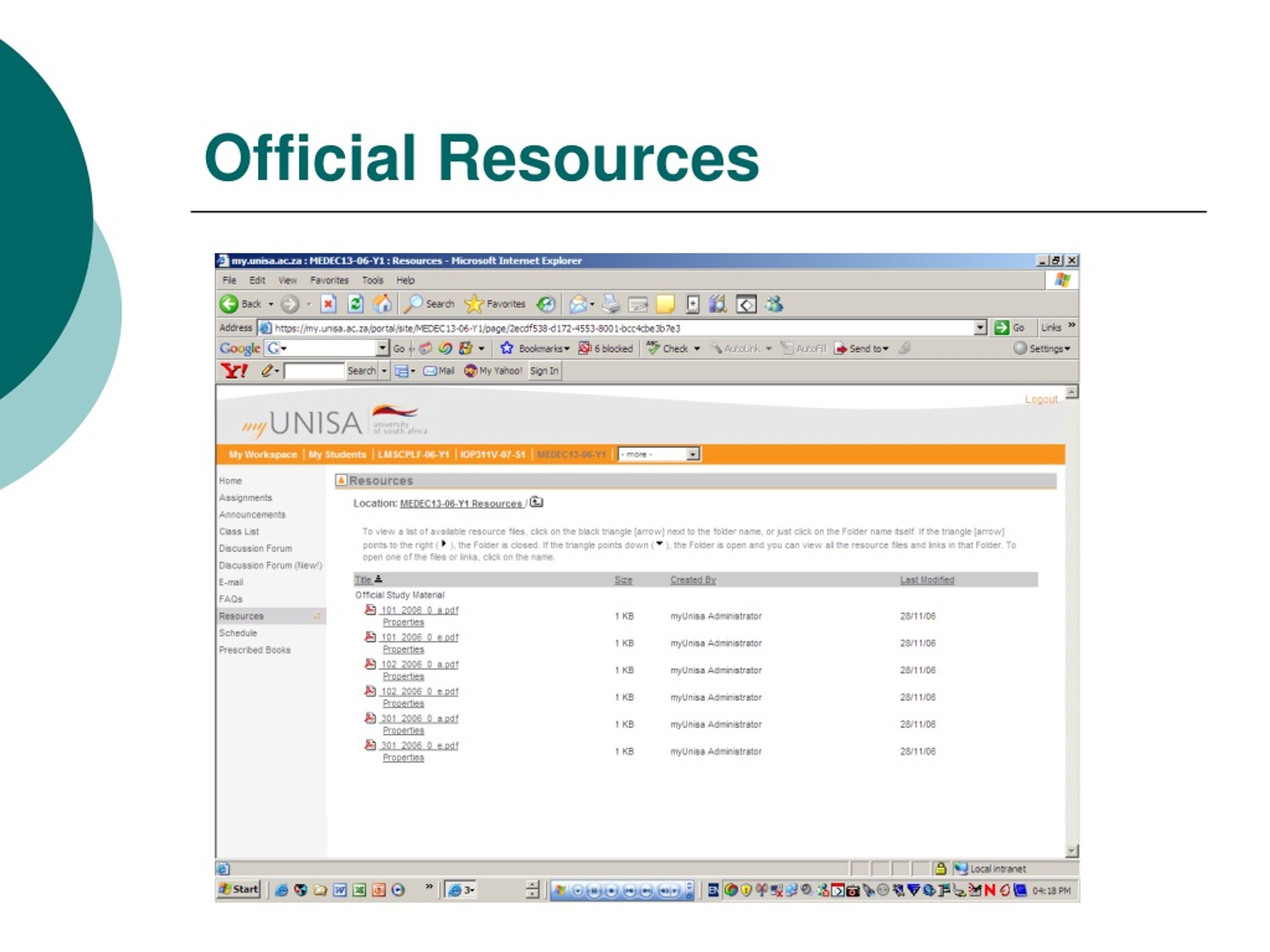Screen dimensions: 1270x952
Task: Click the page scrollbar down arrow
Action: tap(1072, 851)
